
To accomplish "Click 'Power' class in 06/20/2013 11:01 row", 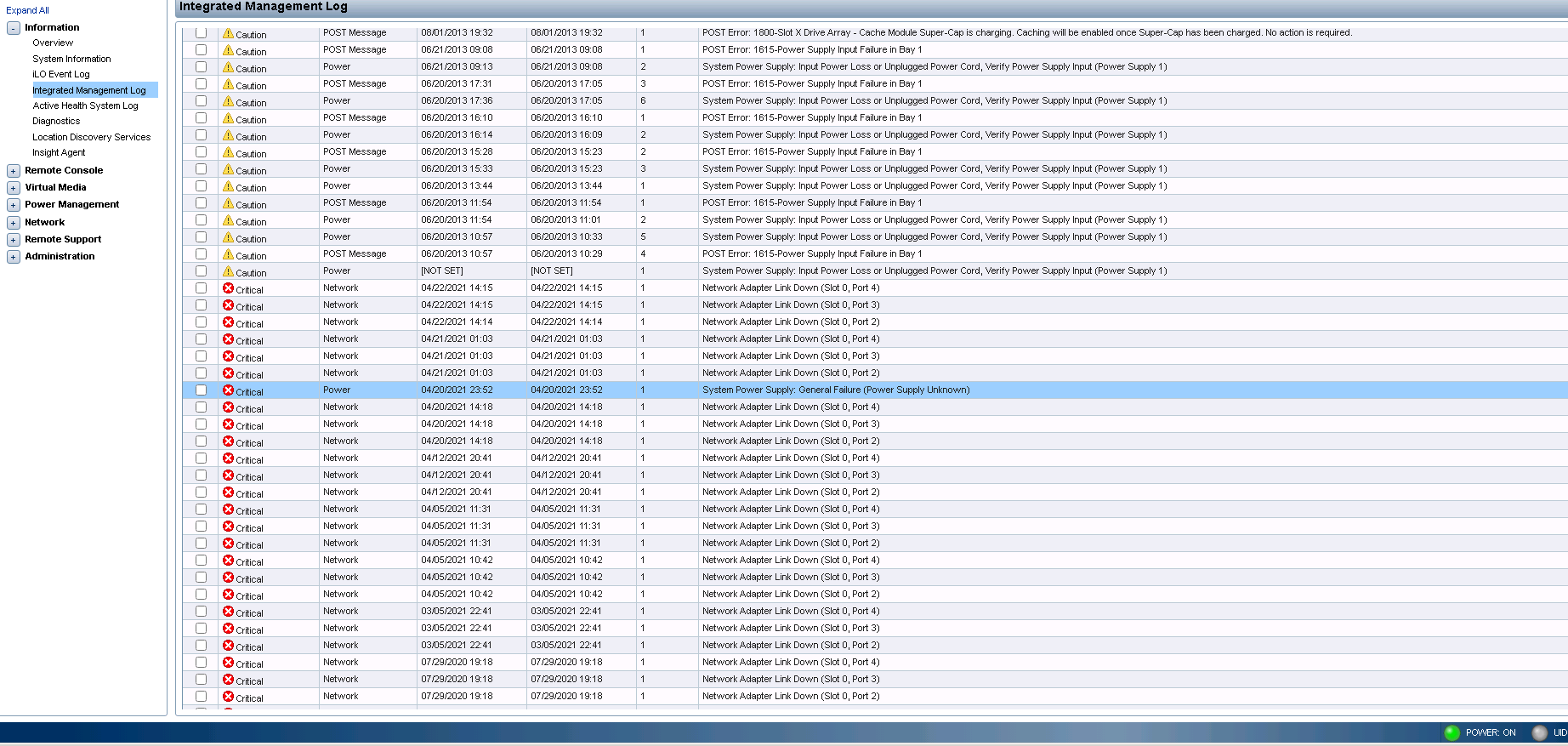I will 337,219.
